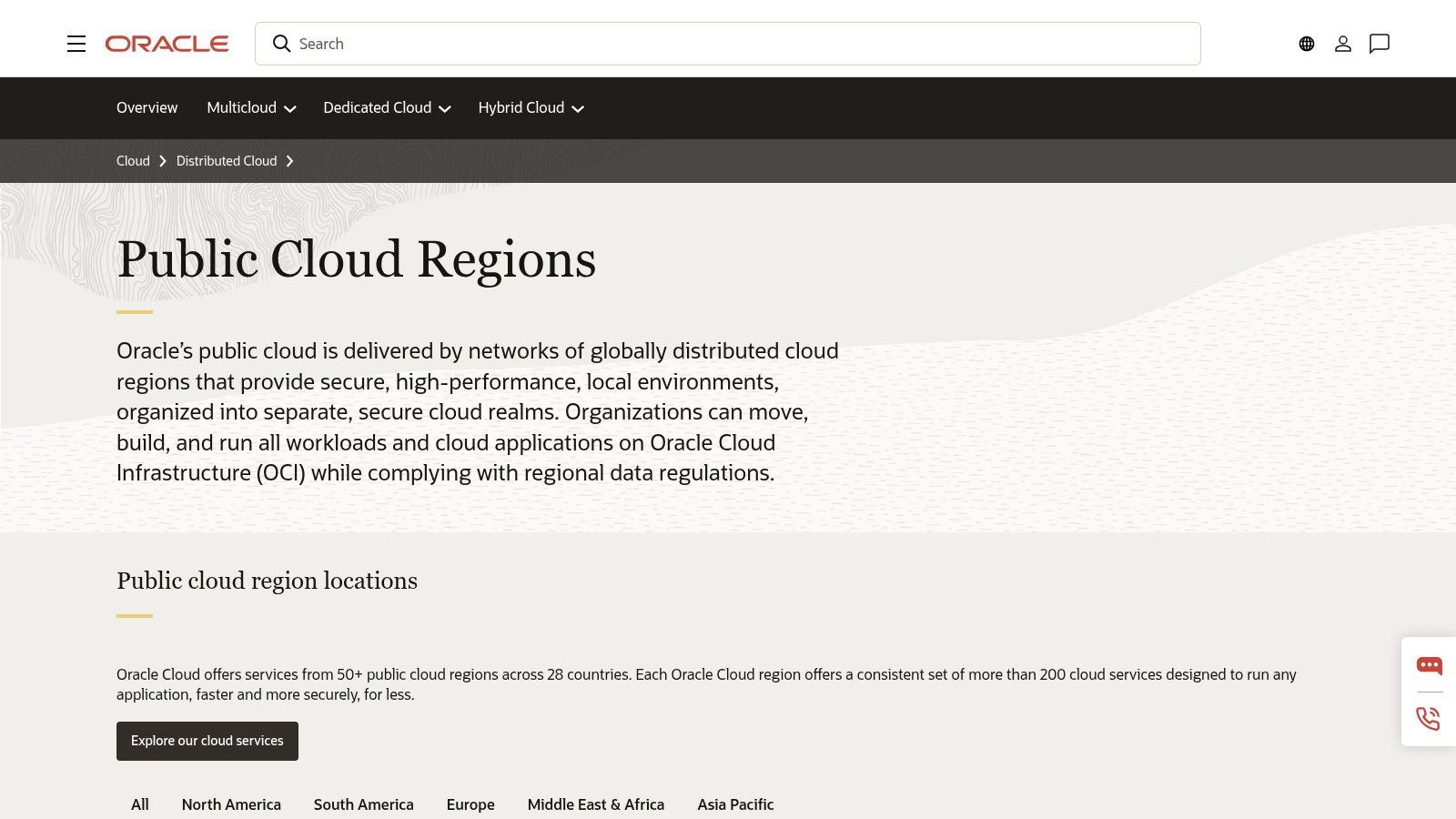
Task: Click the phone contact icon on the right
Action: click(1429, 719)
